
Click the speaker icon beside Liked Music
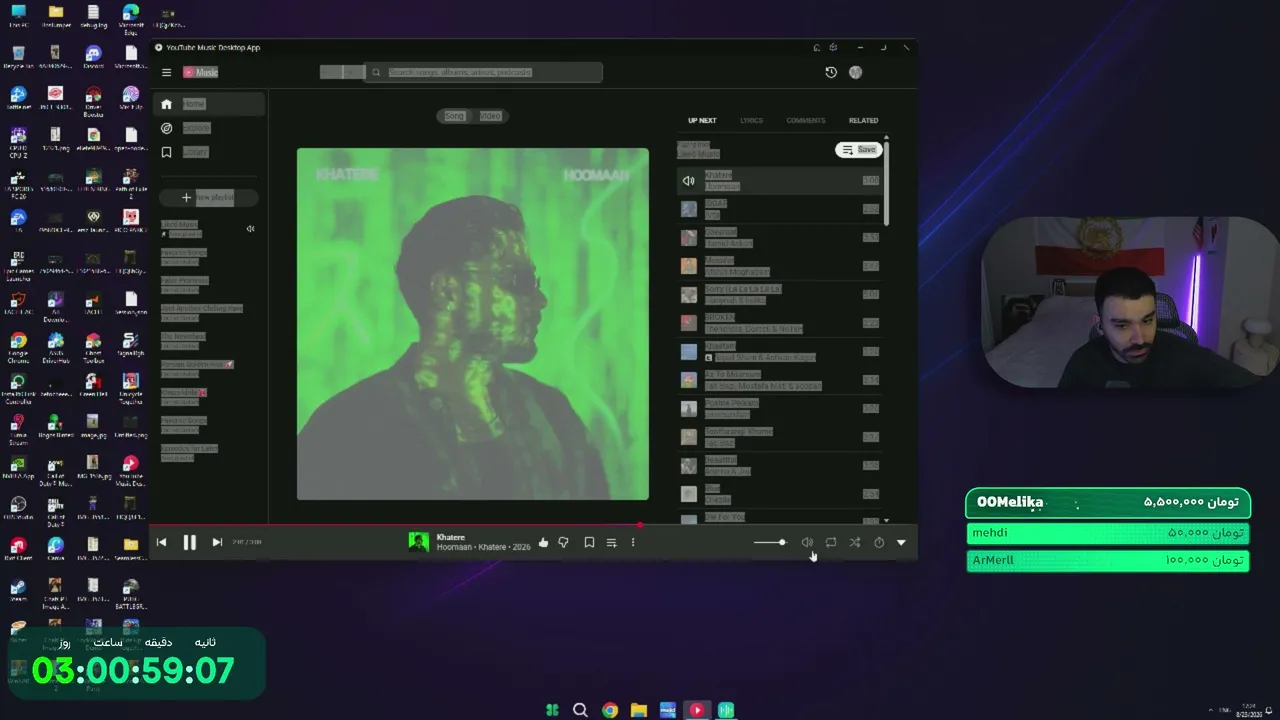pyautogui.click(x=250, y=229)
